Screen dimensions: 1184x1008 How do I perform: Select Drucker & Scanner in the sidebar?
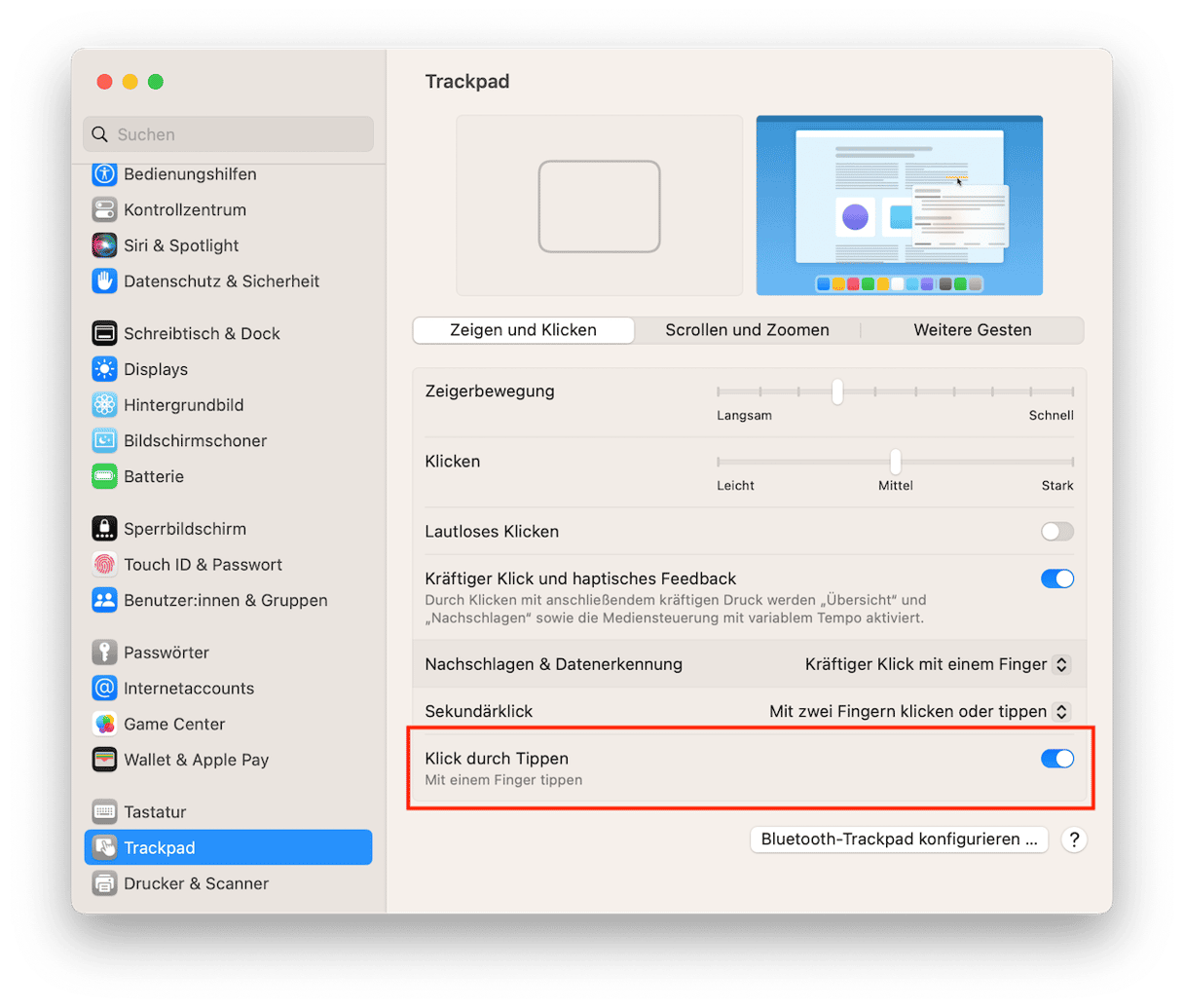pos(195,883)
